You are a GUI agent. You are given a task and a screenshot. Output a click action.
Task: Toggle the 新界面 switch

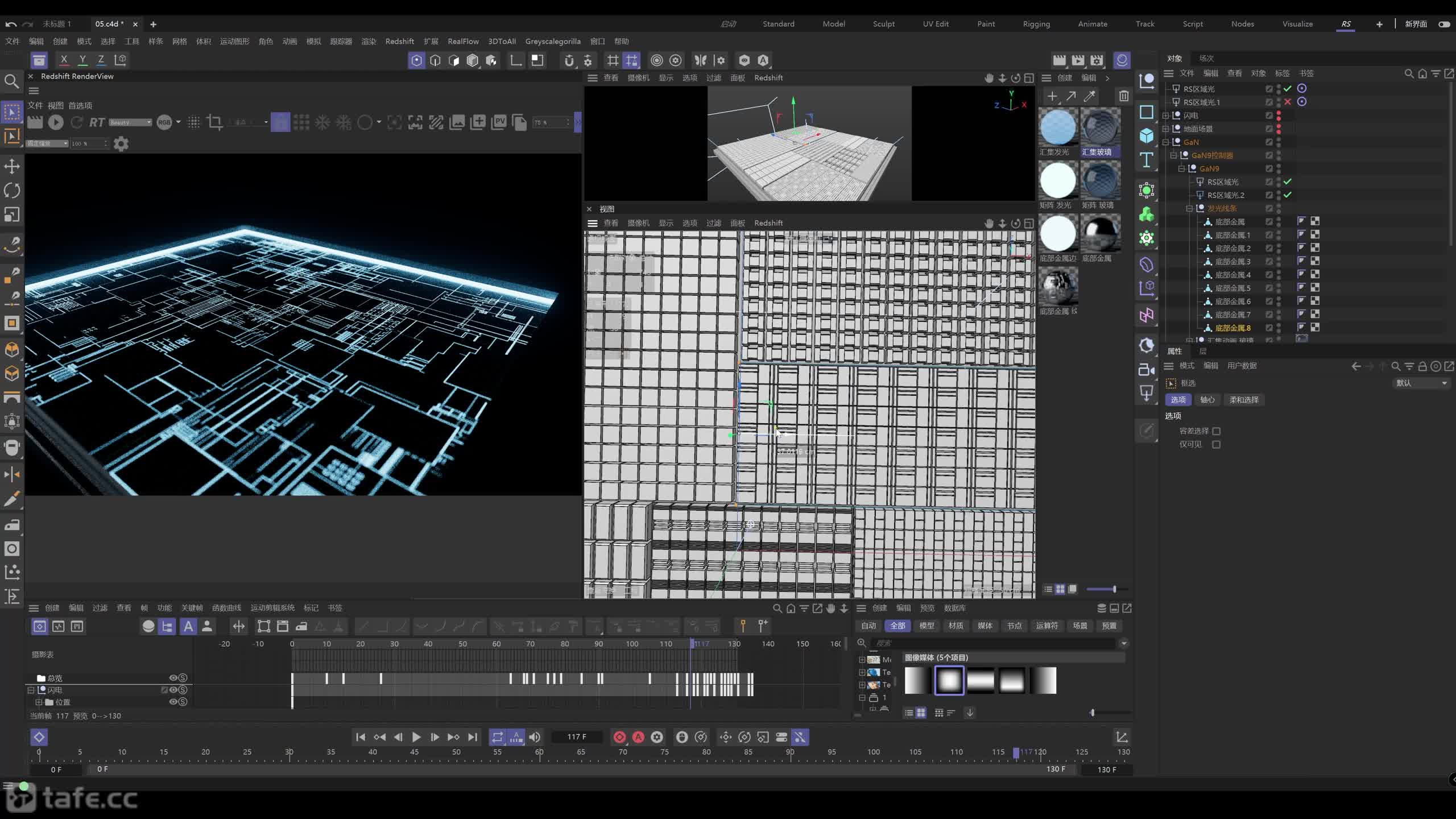pos(1444,24)
